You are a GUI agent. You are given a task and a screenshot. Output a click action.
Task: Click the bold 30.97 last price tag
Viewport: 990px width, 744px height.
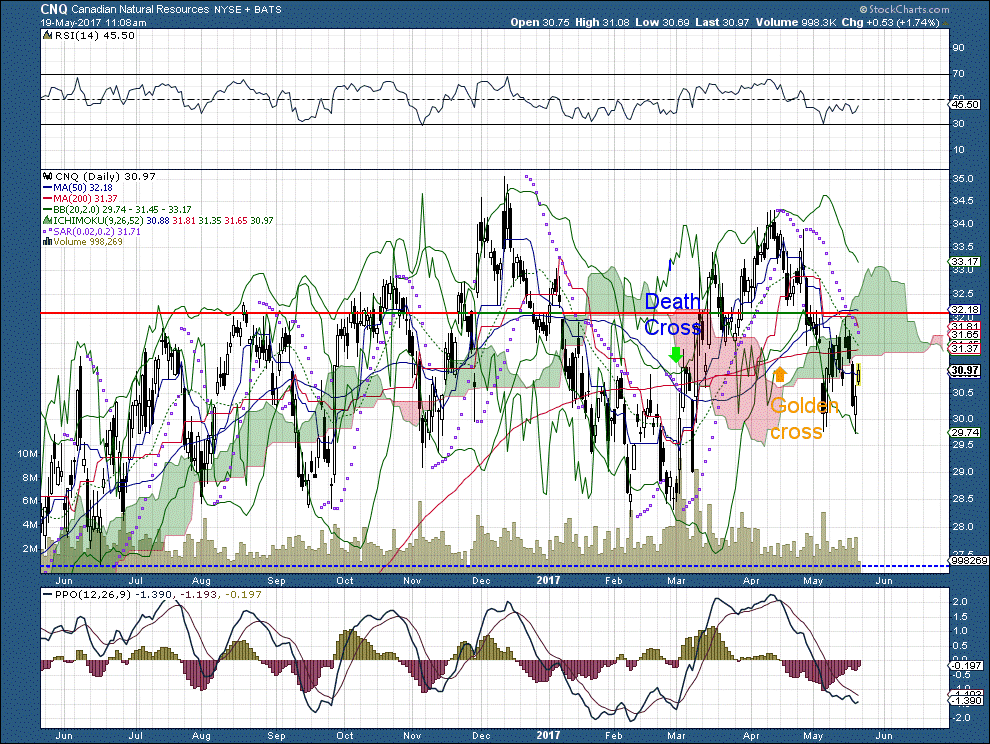click(x=965, y=371)
